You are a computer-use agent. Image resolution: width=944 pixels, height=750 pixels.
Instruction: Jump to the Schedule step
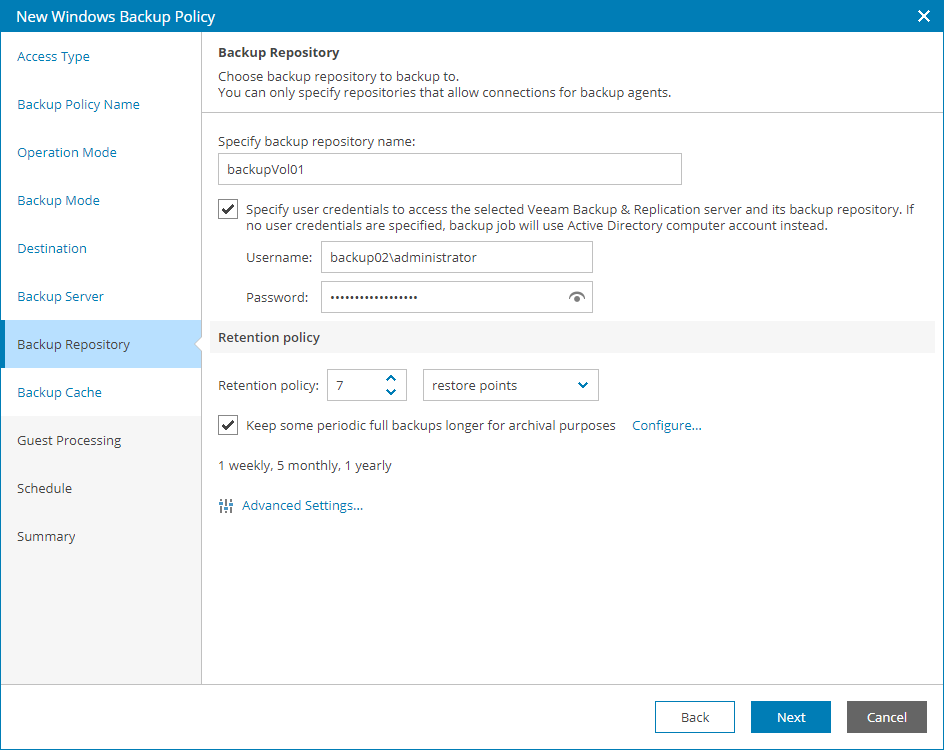point(45,488)
